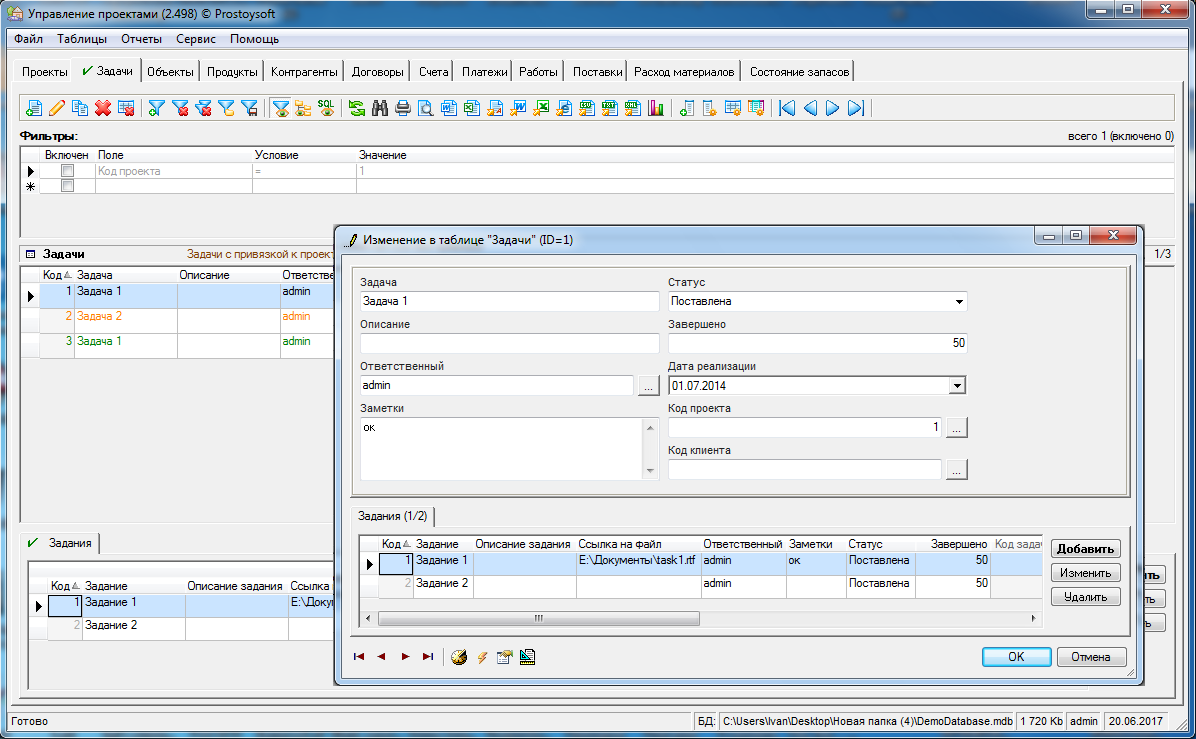Enable the 'Код проекта' filter checkbox

click(68, 171)
